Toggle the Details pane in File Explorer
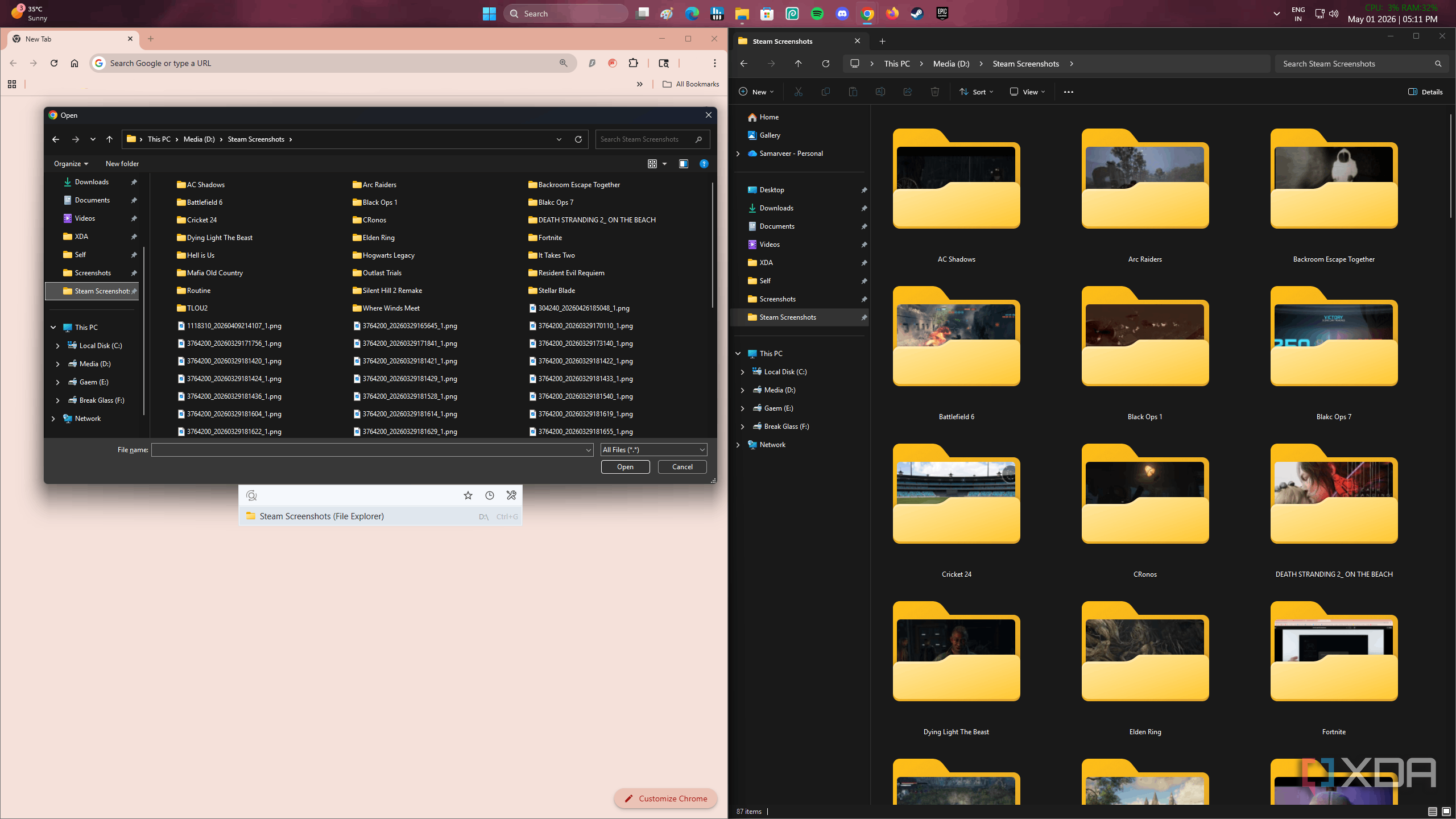Viewport: 1456px width, 819px height. [x=1426, y=92]
